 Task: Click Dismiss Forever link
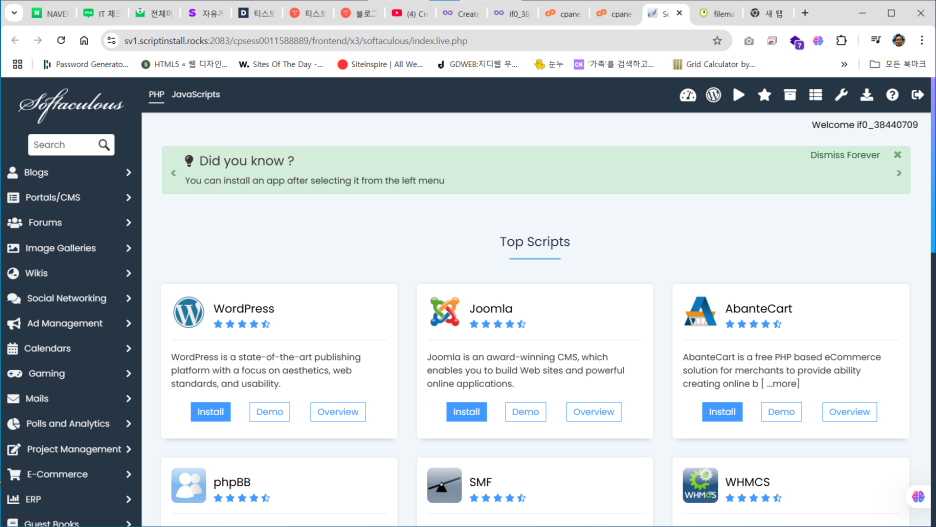(x=845, y=155)
